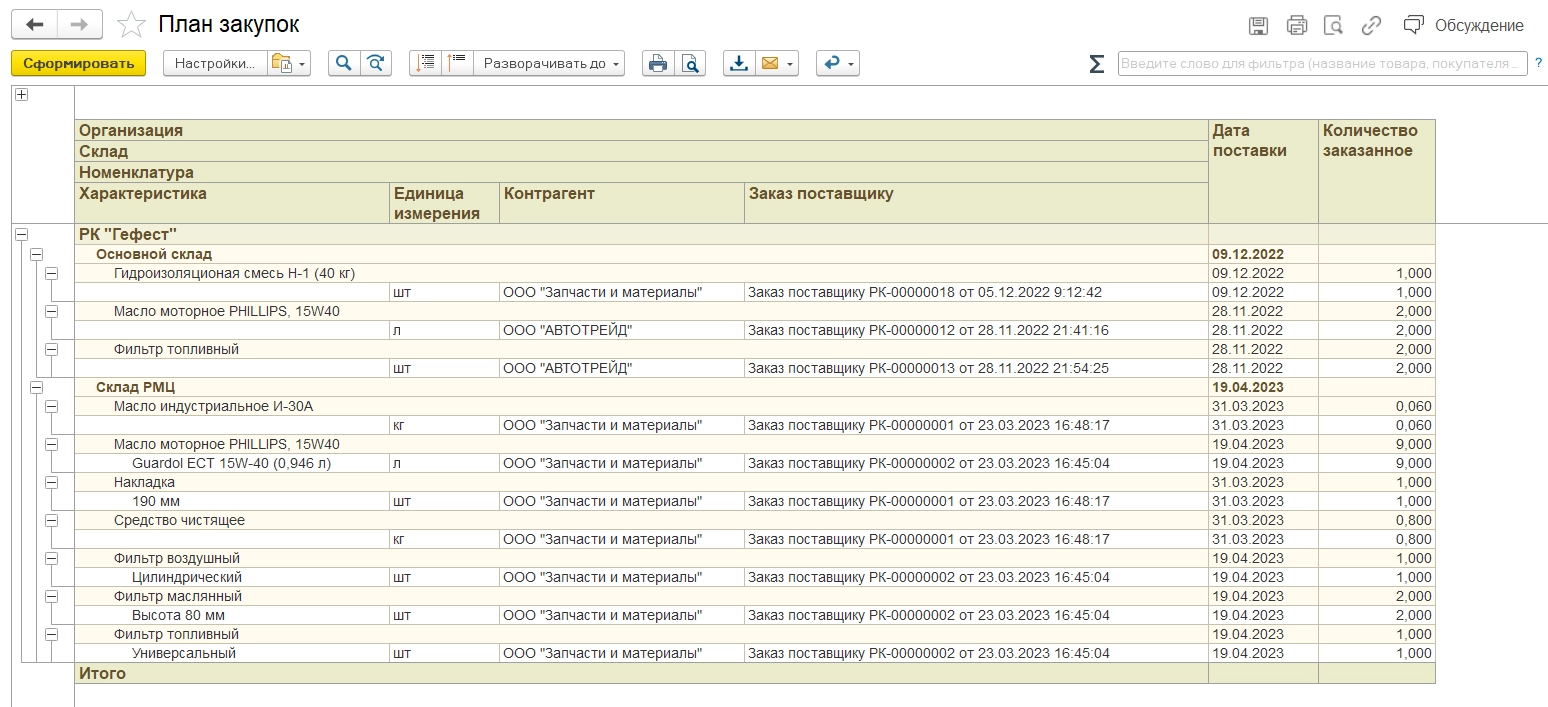Collapse the РК "Гефест" organization group
Image resolution: width=1548 pixels, height=707 pixels.
click(x=20, y=235)
